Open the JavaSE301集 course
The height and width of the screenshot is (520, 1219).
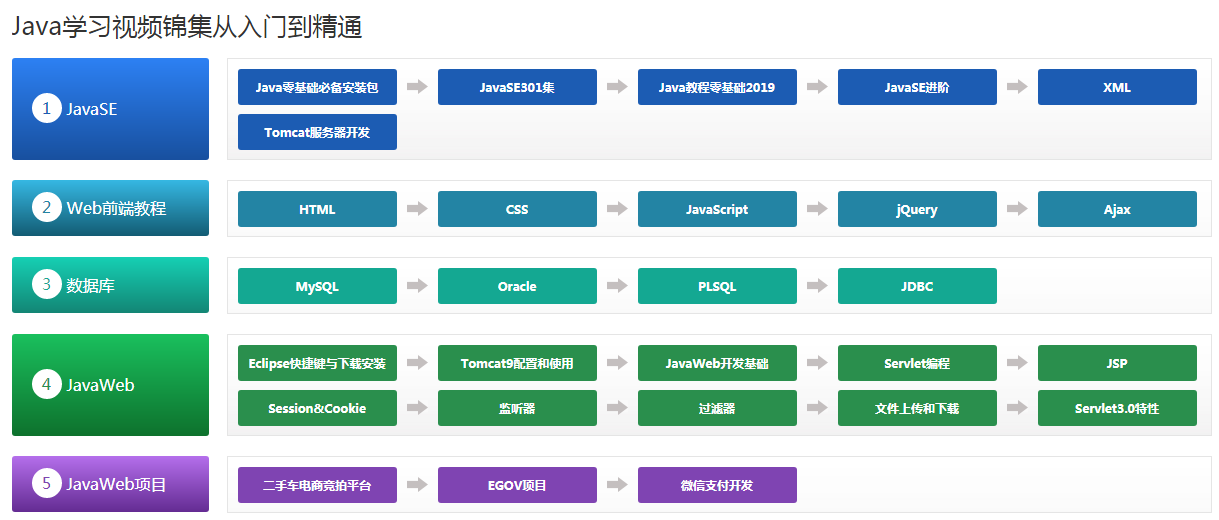tap(517, 87)
